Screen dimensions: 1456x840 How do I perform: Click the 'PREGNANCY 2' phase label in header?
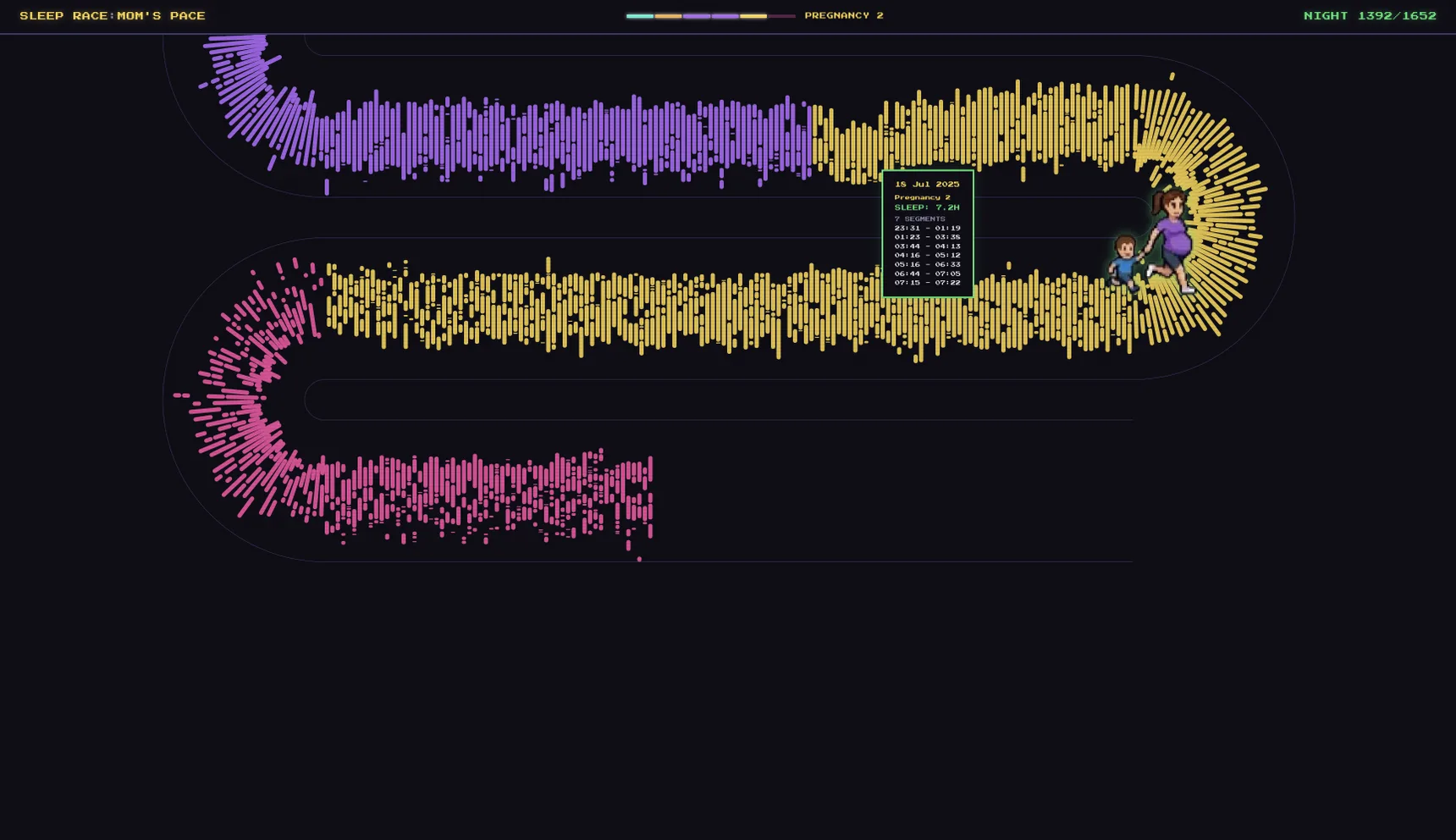[x=844, y=15]
